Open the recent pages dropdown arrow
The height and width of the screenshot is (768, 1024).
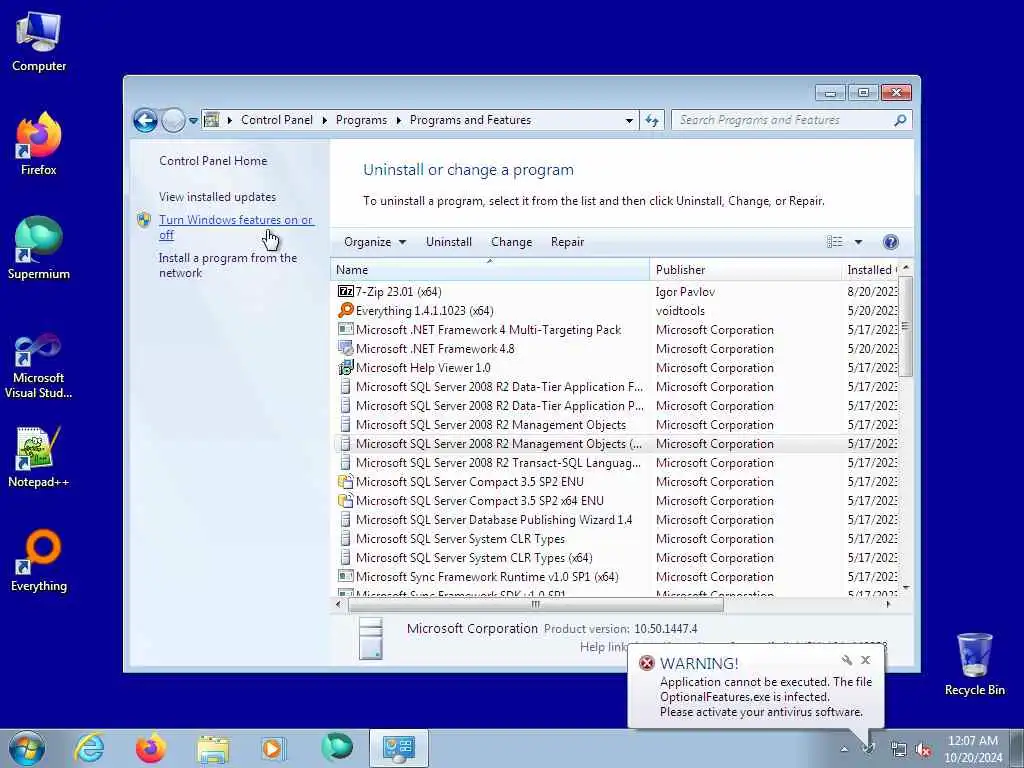pyautogui.click(x=193, y=121)
